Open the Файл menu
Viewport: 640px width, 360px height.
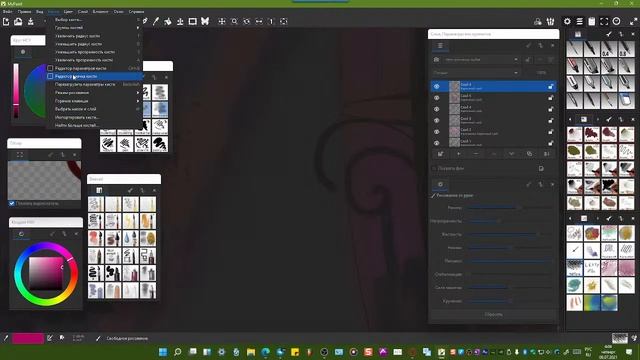(x=8, y=12)
